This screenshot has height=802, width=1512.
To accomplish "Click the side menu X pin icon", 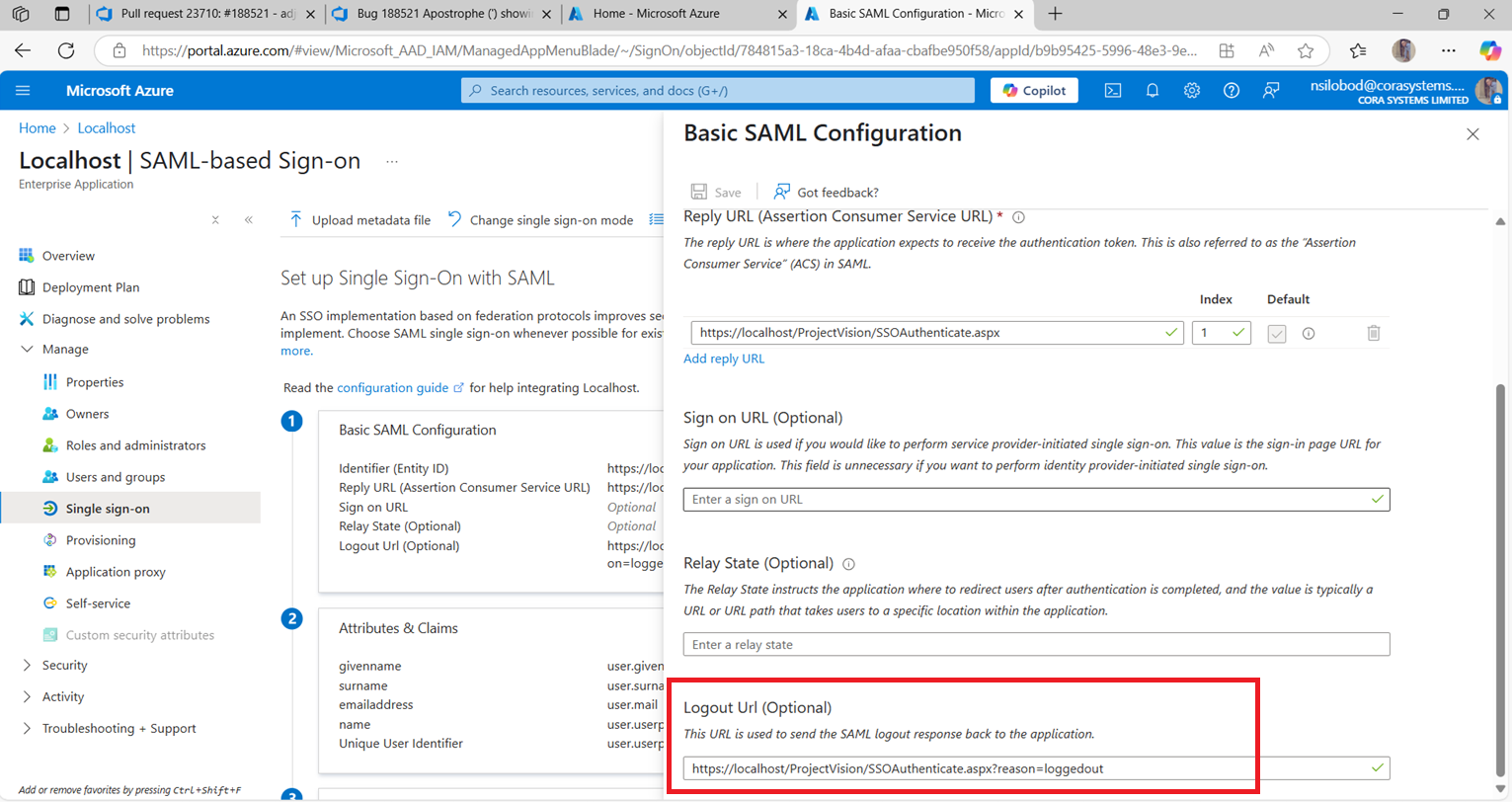I will point(215,220).
